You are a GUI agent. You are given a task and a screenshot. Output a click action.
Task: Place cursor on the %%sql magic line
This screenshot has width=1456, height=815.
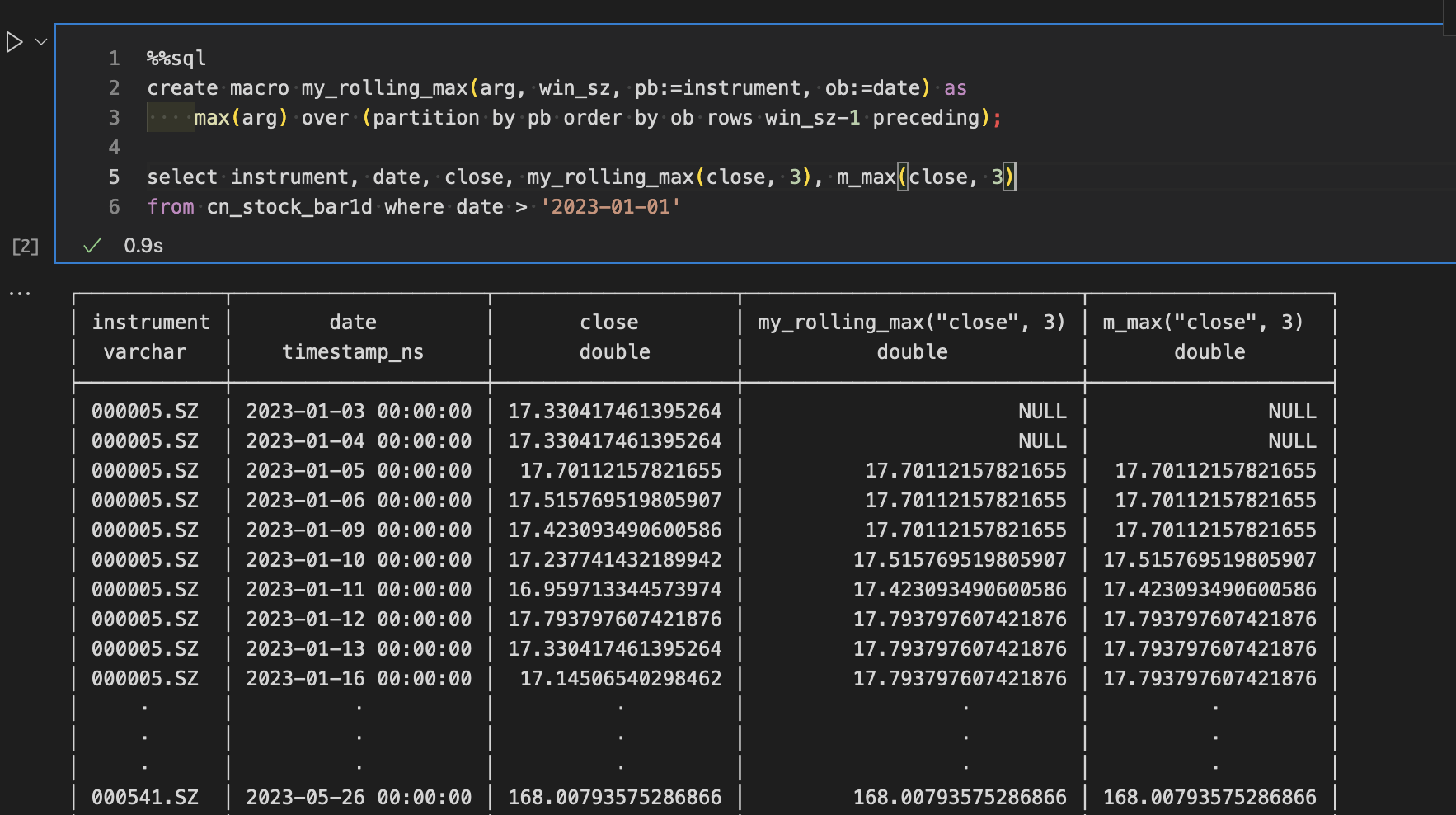click(176, 59)
